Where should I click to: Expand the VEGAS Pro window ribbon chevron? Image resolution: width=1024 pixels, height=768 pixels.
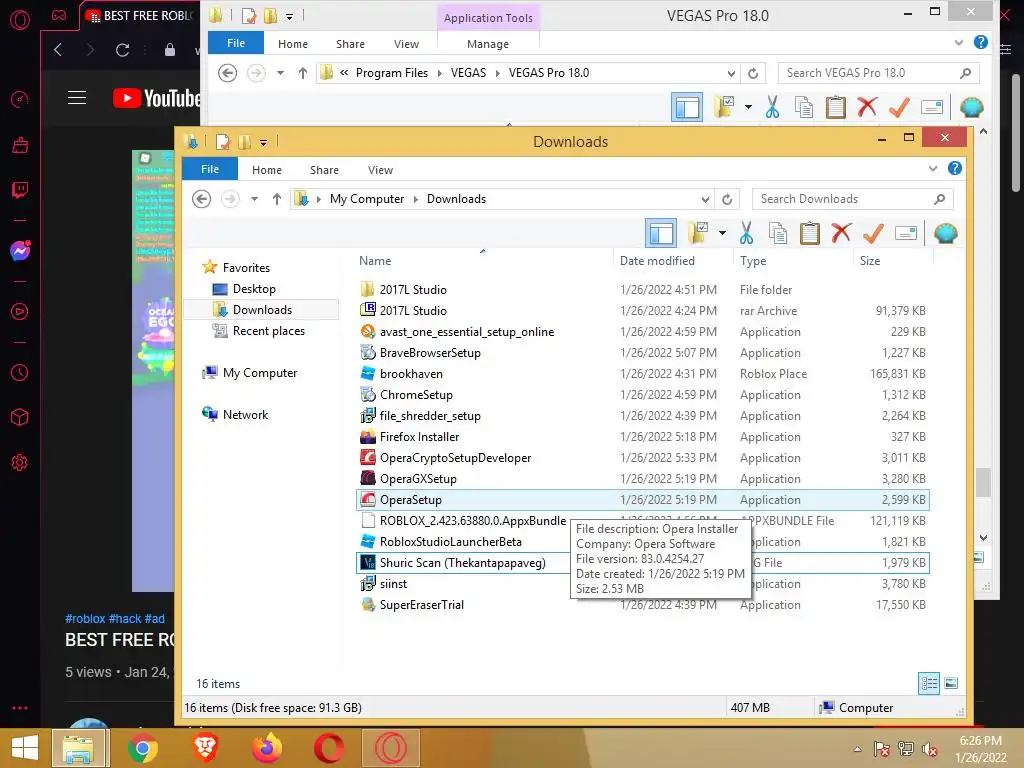pos(959,42)
